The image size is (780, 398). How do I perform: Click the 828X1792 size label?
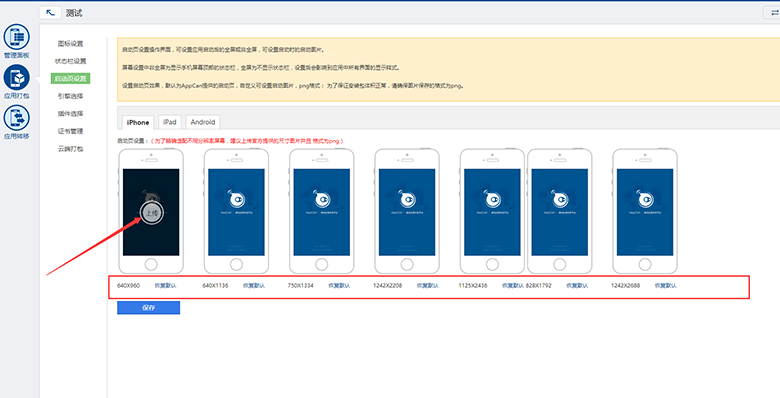[538, 286]
